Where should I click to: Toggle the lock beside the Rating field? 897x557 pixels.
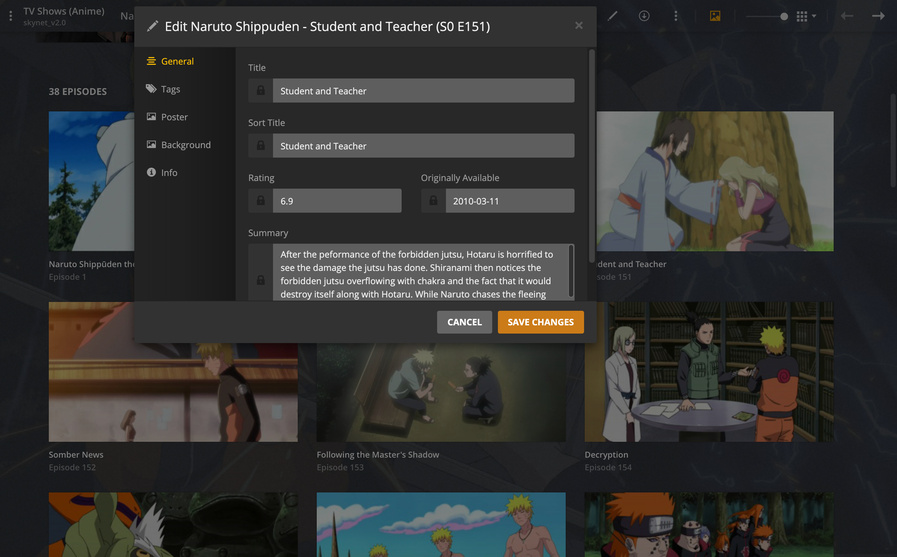260,201
